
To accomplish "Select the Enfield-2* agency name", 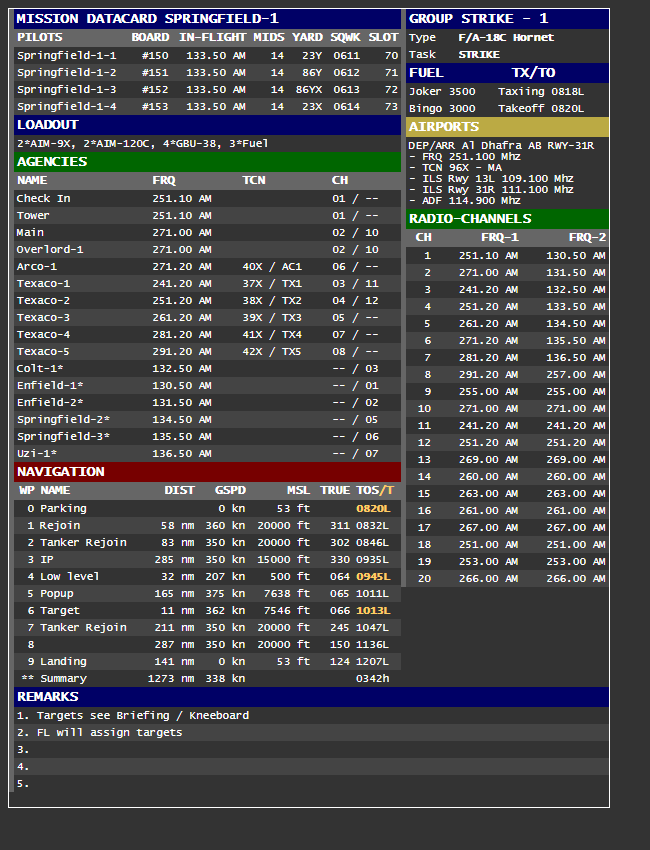I will (49, 402).
